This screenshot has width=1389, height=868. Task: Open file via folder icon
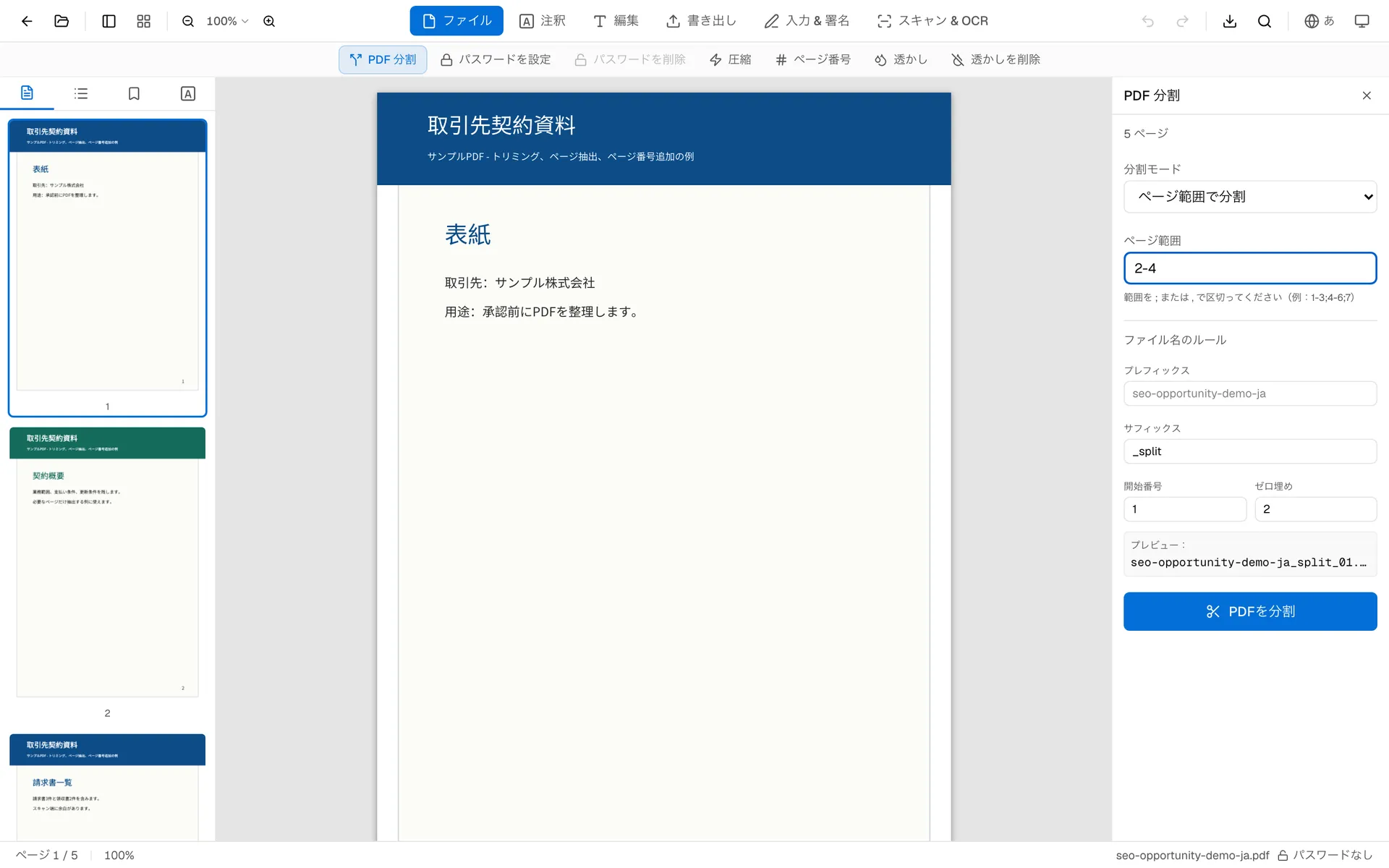(x=61, y=21)
